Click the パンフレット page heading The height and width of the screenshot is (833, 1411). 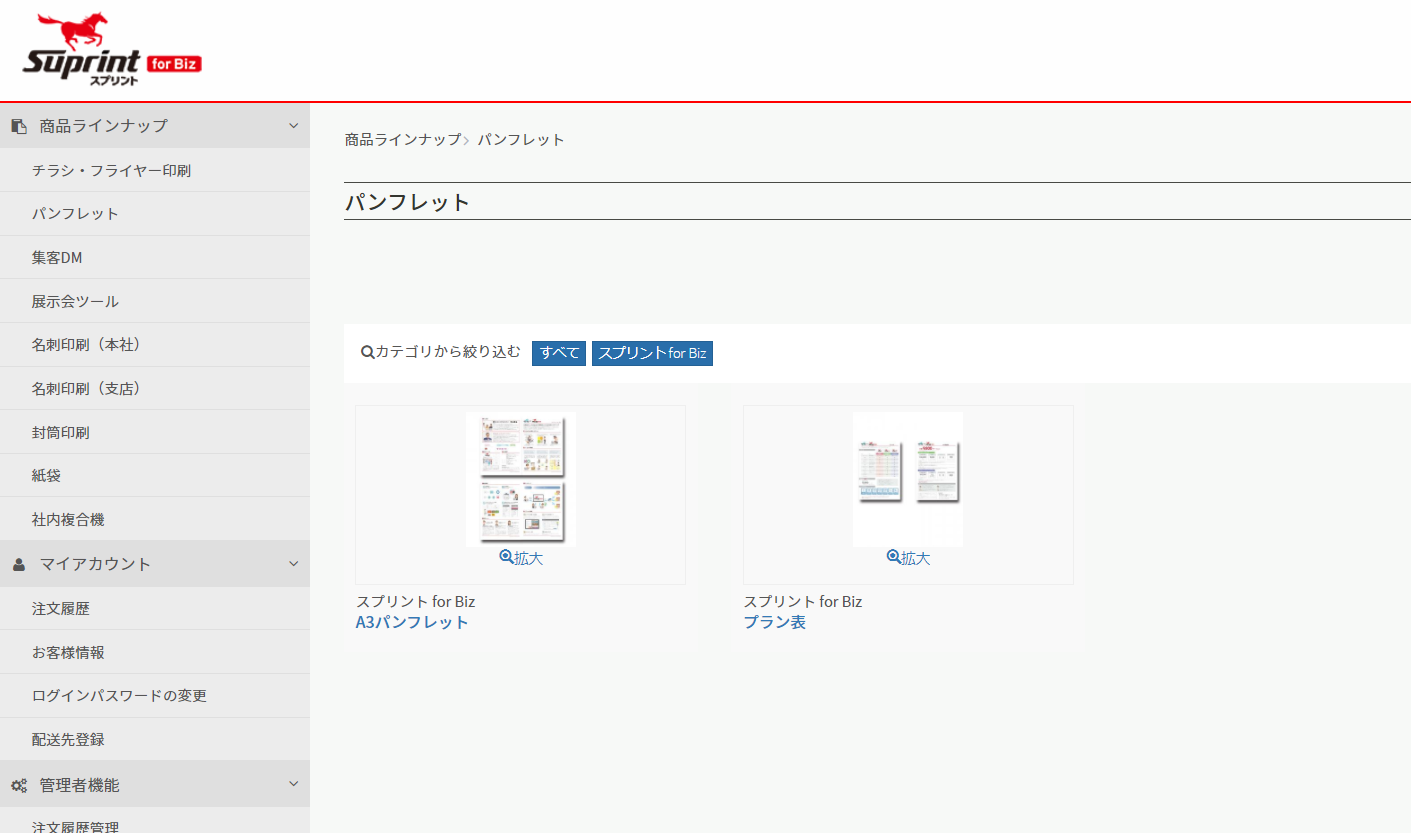[x=407, y=202]
